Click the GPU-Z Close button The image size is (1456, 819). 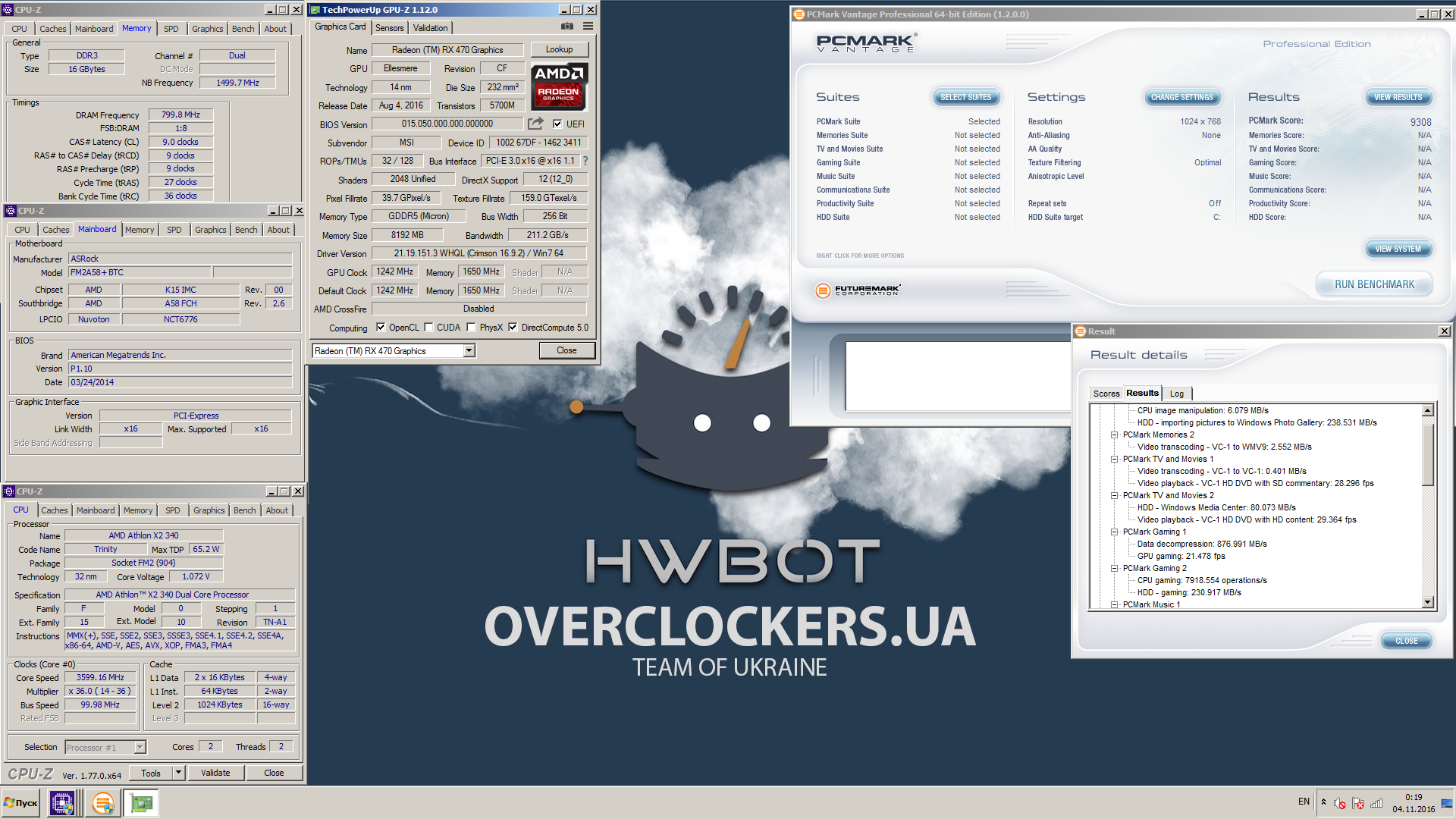pos(566,350)
